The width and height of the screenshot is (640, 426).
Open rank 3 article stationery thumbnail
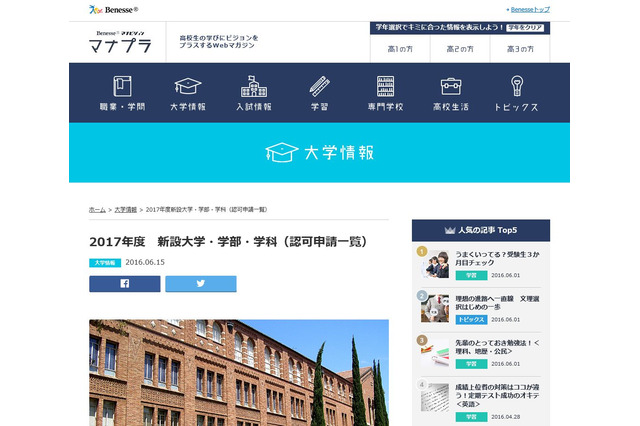[435, 353]
